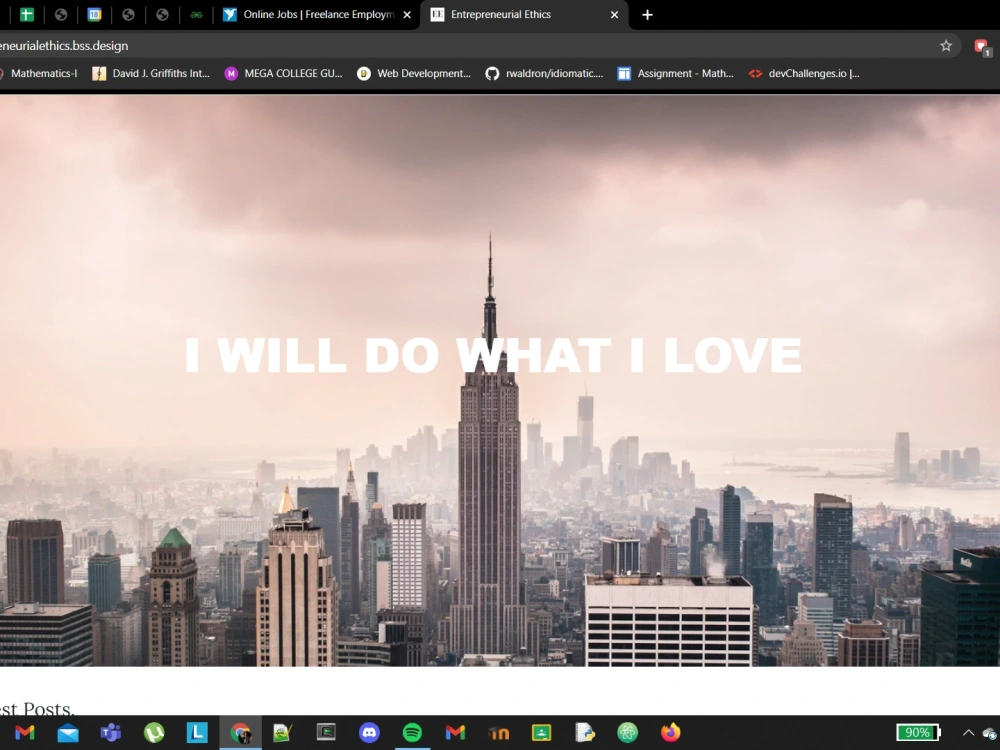1000x750 pixels.
Task: Open a new browser tab
Action: point(647,15)
